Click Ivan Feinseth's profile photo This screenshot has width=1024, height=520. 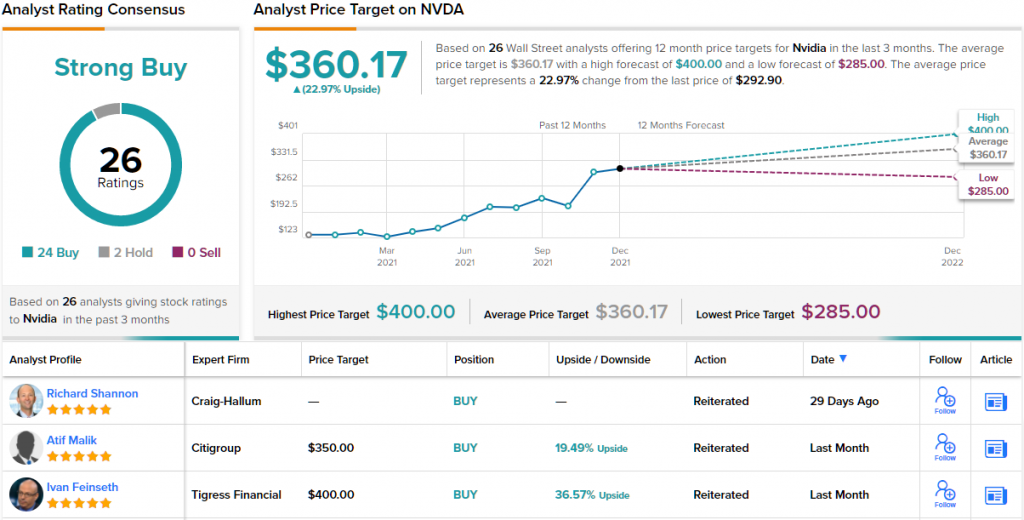tap(27, 495)
